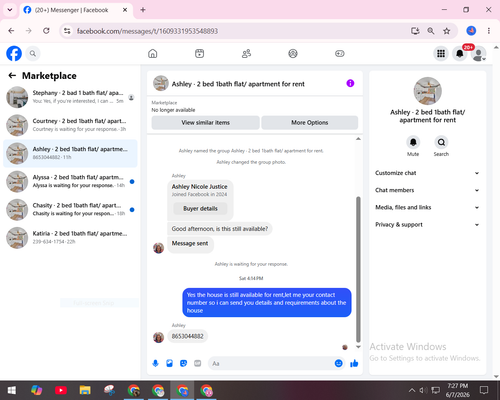Image resolution: width=500 pixels, height=400 pixels.
Task: Attach a file with the photo icon
Action: 169,363
